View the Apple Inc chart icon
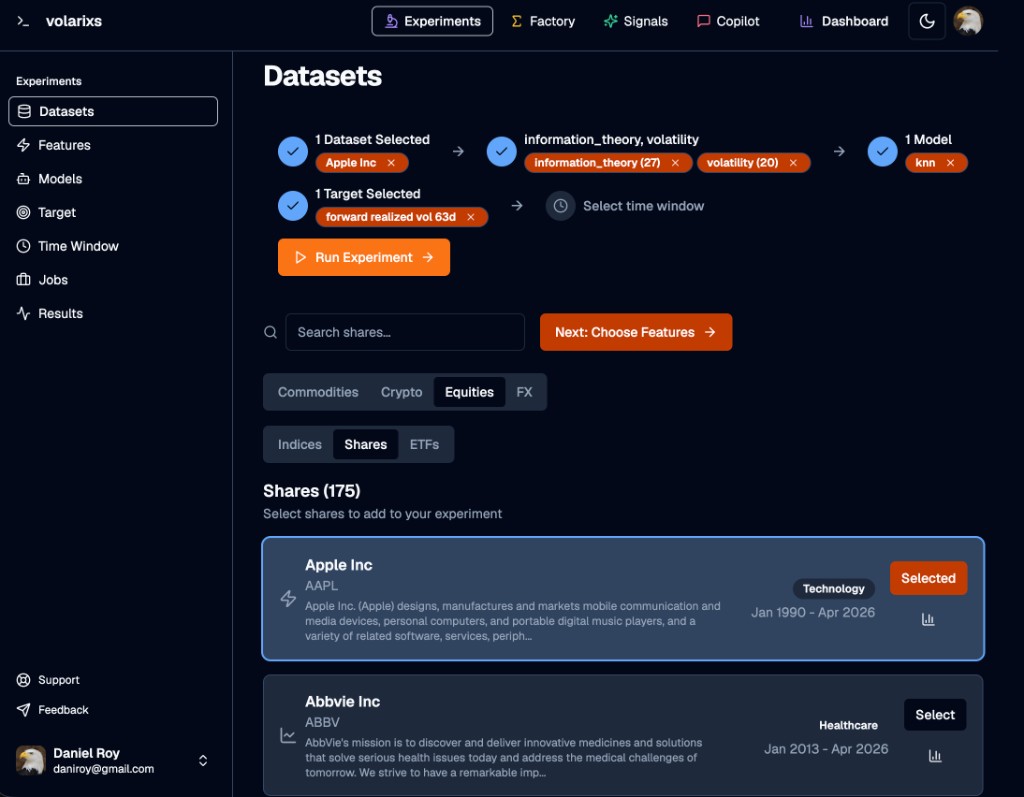 (928, 619)
